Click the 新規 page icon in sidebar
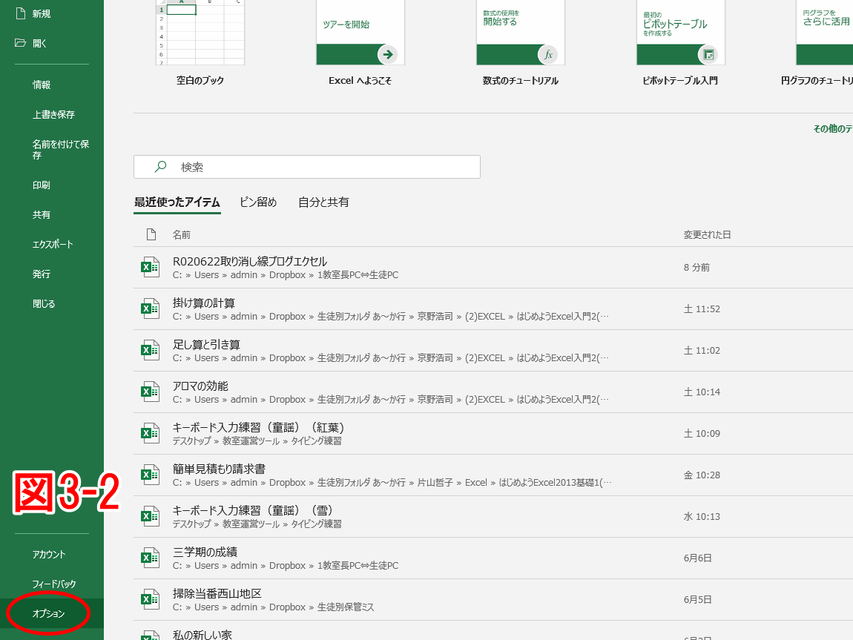Viewport: 853px width, 640px height. [x=21, y=13]
